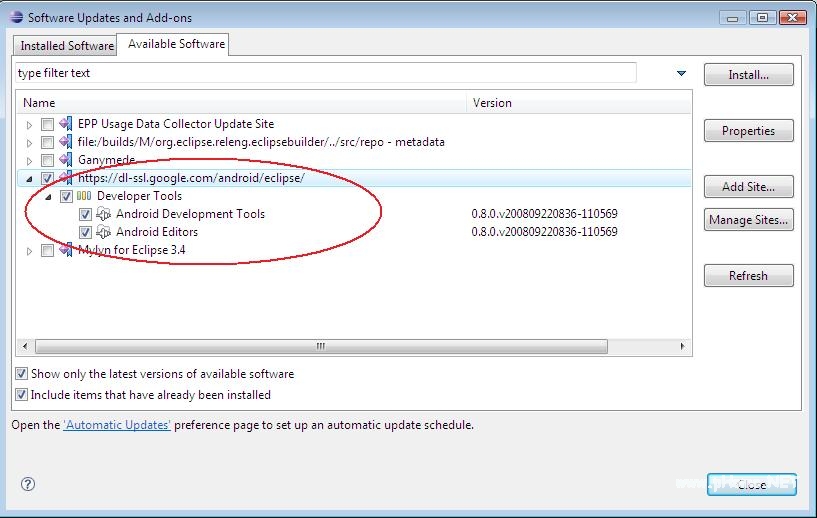Switch to the Installed Software tab
The image size is (817, 518).
67,46
